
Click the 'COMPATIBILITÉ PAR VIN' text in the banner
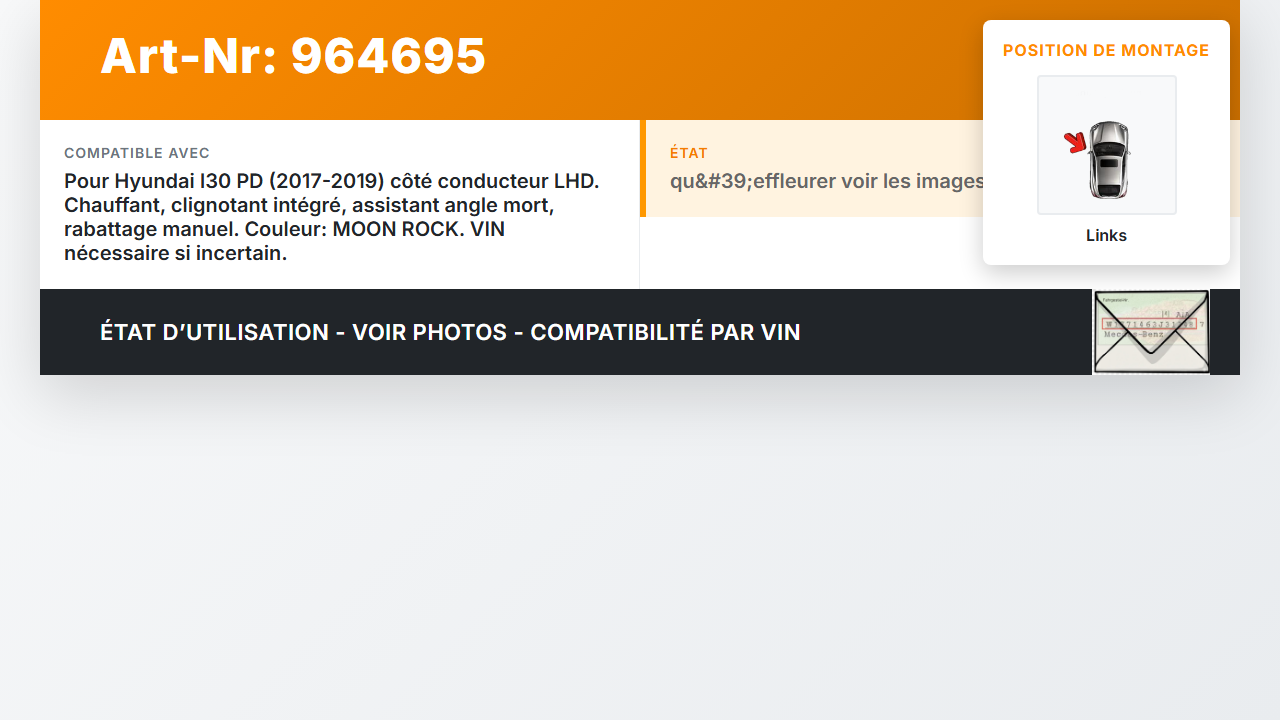665,332
